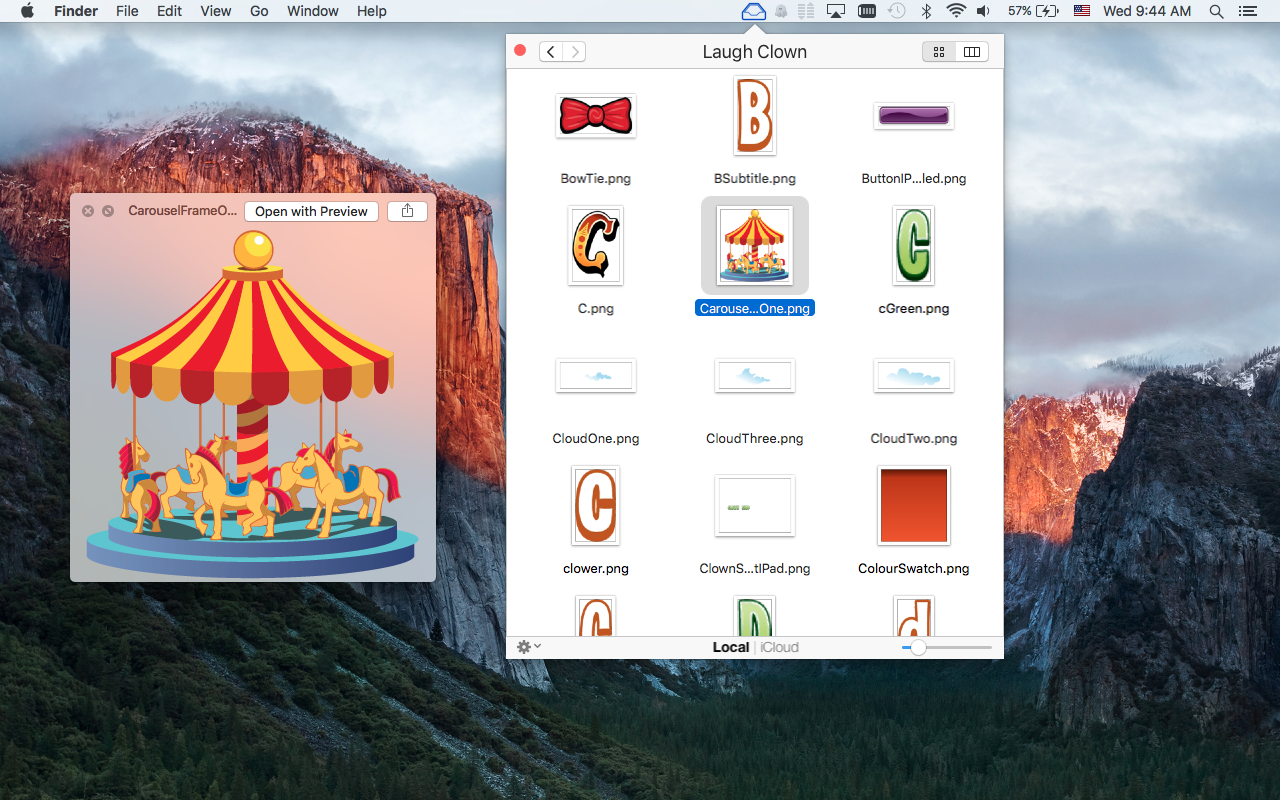Open the share menu in Quick Look window
Viewport: 1280px width, 800px height.
(x=407, y=211)
